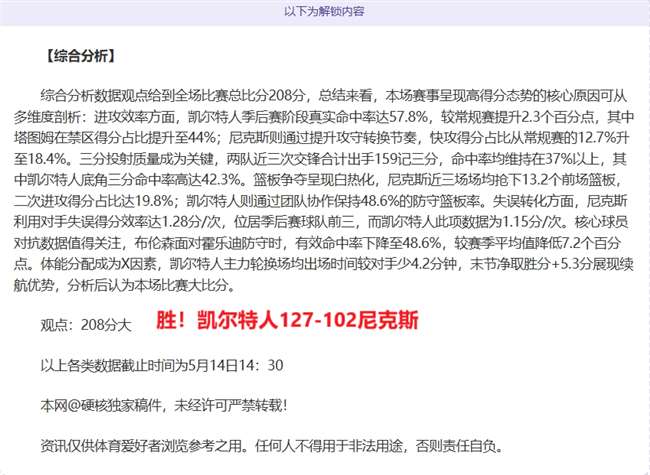Image resolution: width=650 pixels, height=475 pixels.
Task: Click the '本网@硬核独家稿件，未经许可严禁转载！' notice
Action: (164, 405)
